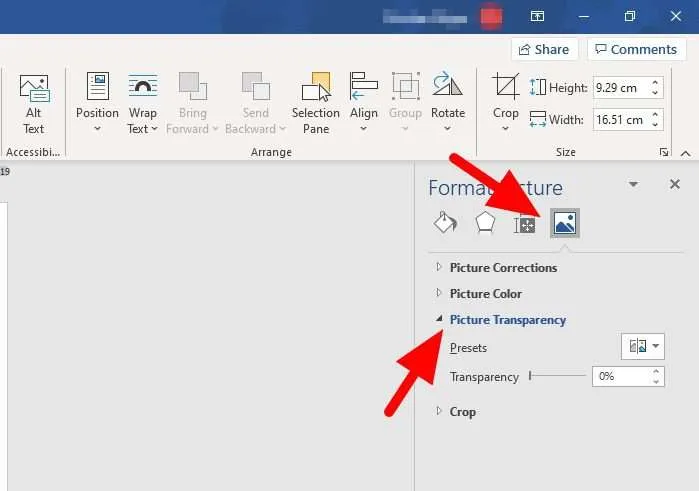This screenshot has width=699, height=491.
Task: Click the Send Backward dropdown arrow
Action: [282, 129]
